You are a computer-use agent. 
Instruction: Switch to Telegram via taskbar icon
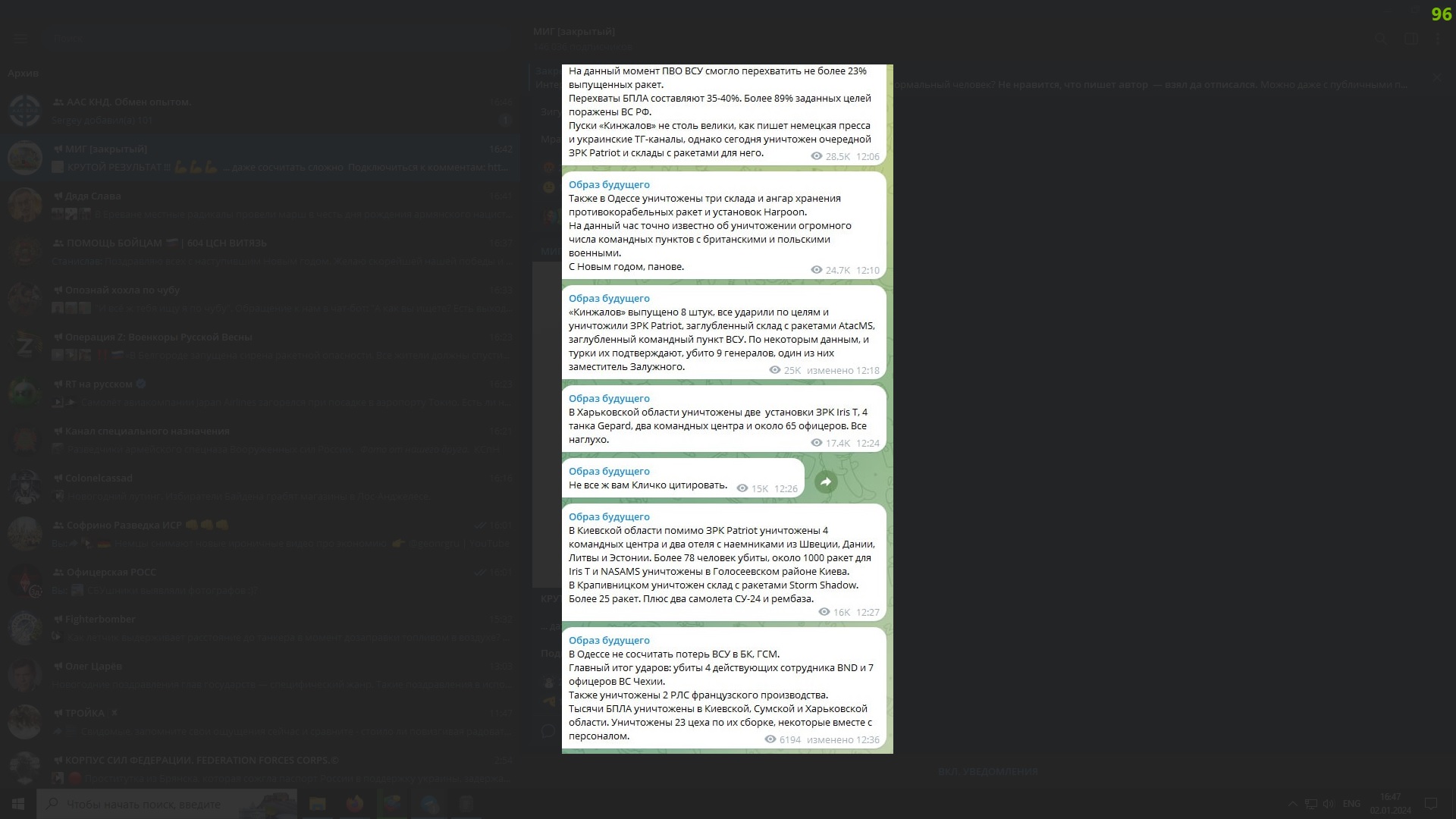click(429, 804)
